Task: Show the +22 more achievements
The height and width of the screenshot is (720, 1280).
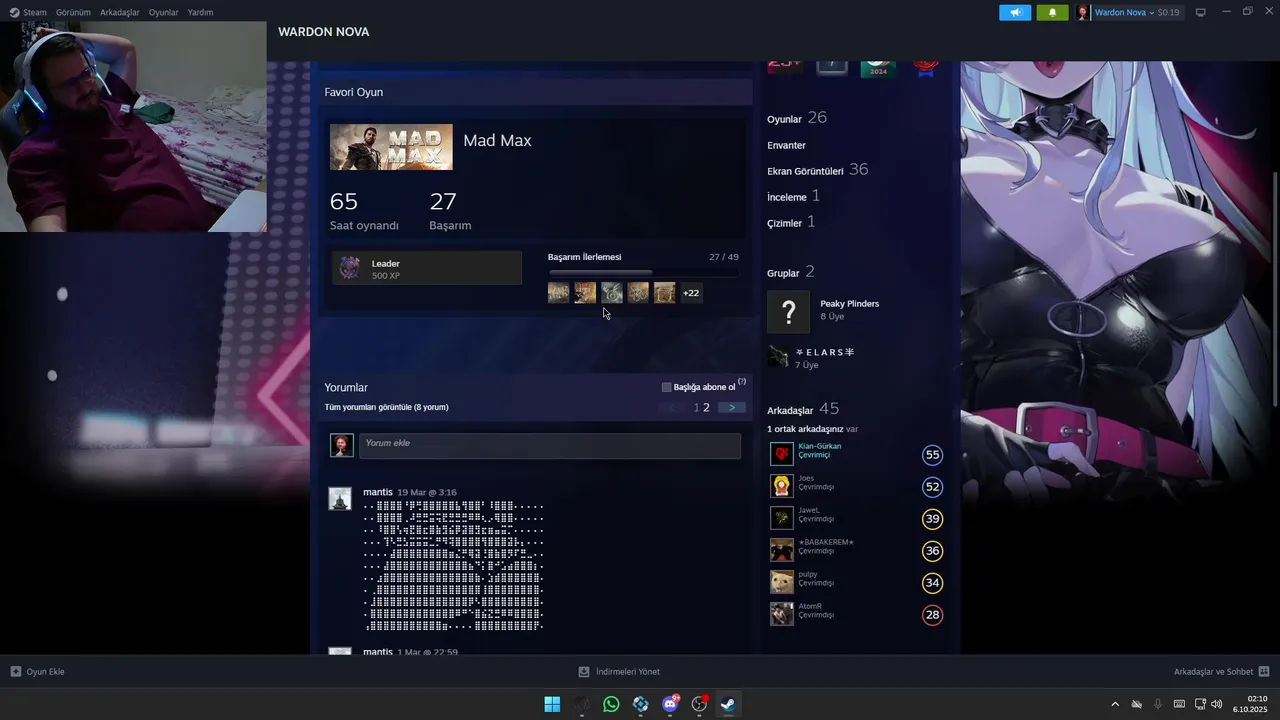Action: click(691, 293)
